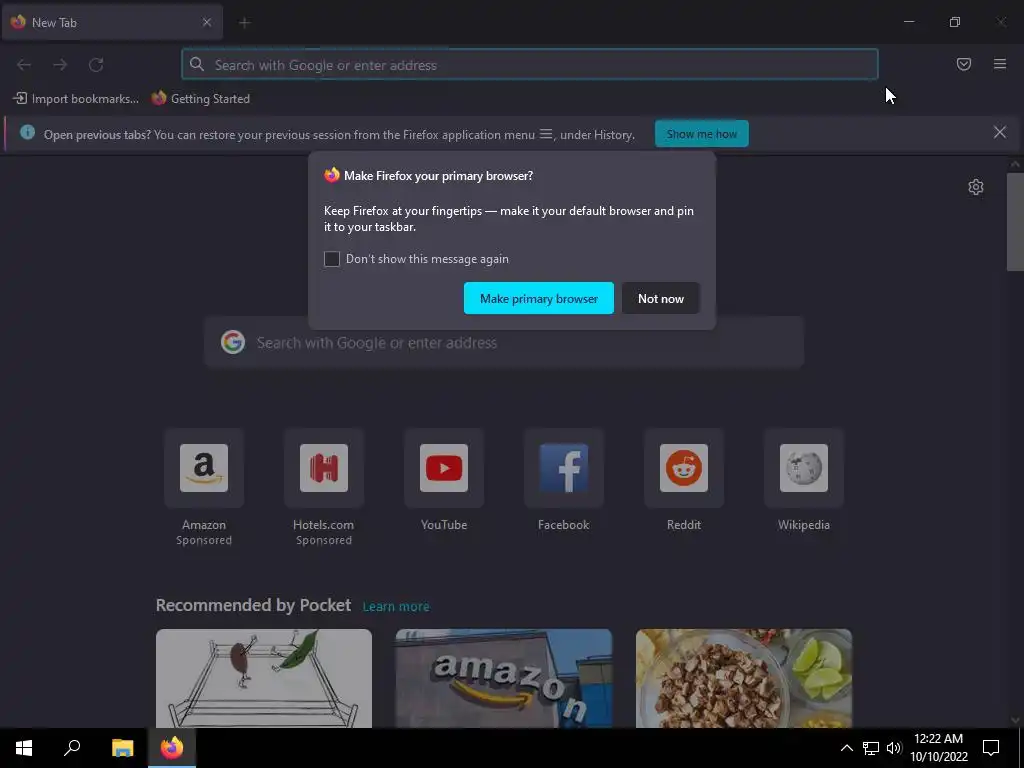Image resolution: width=1024 pixels, height=768 pixels.
Task: Focus the page center Google search box
Action: (504, 342)
